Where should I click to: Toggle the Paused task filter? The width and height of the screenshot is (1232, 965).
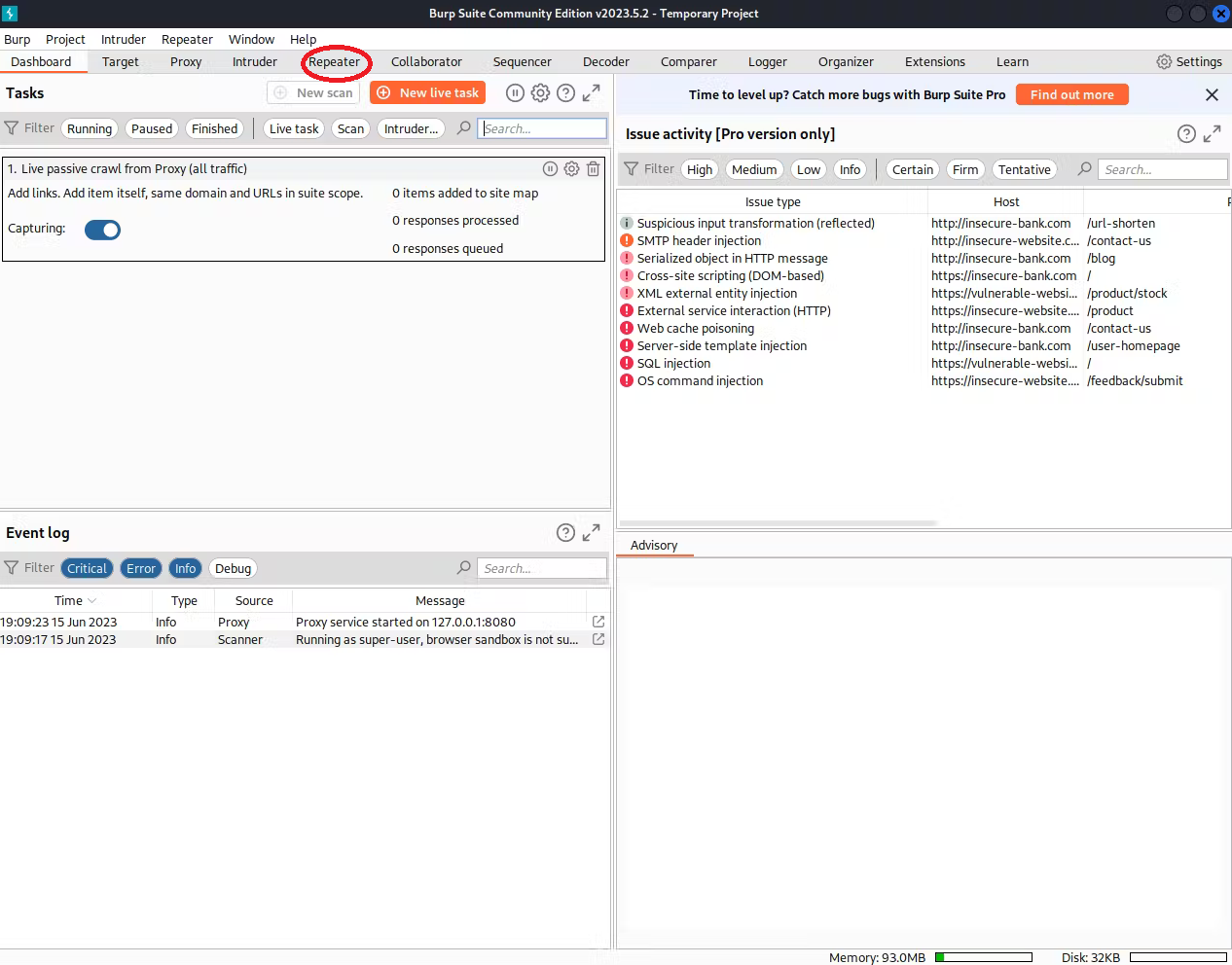tap(152, 128)
